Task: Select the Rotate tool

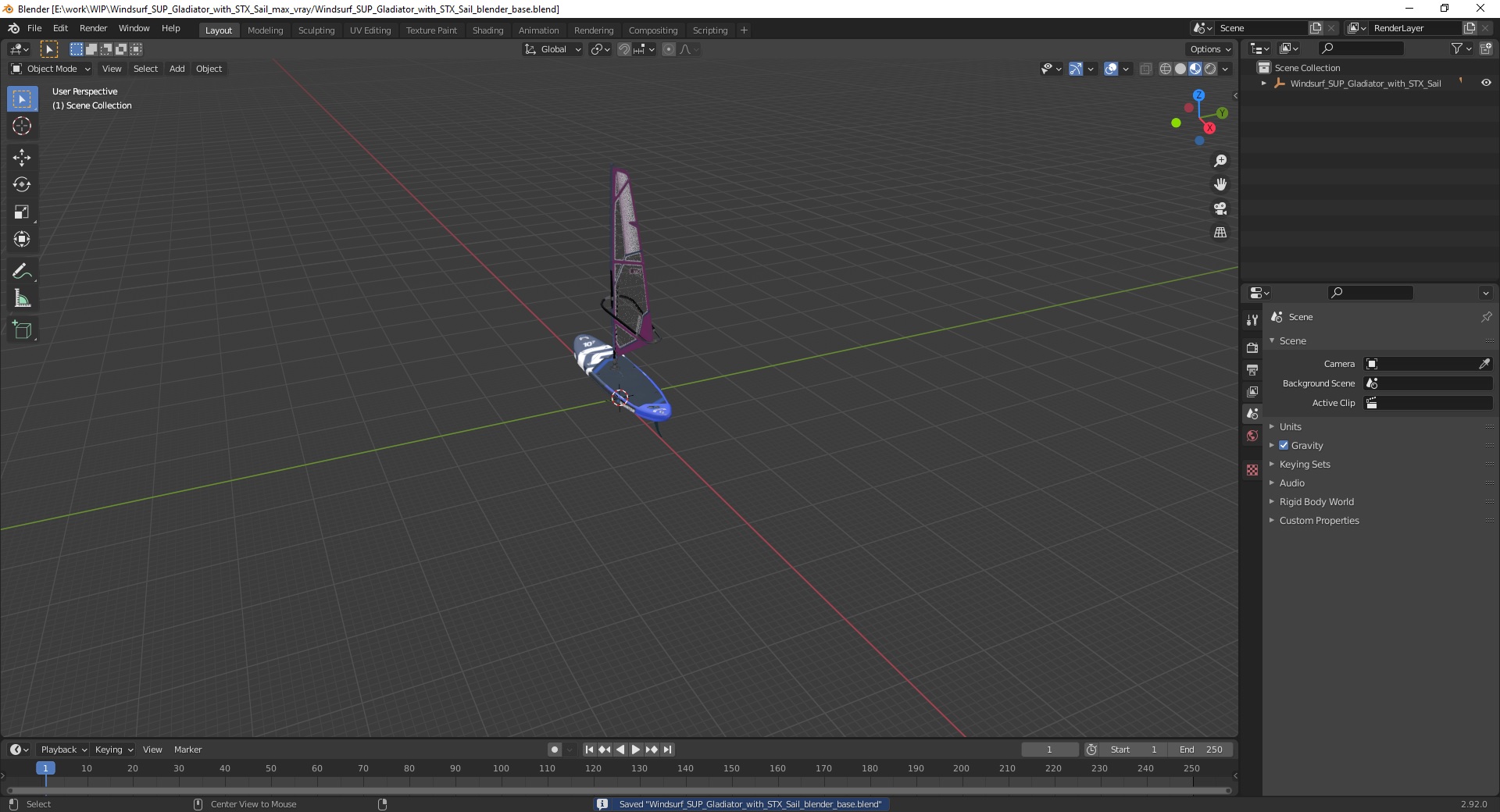Action: pyautogui.click(x=22, y=185)
